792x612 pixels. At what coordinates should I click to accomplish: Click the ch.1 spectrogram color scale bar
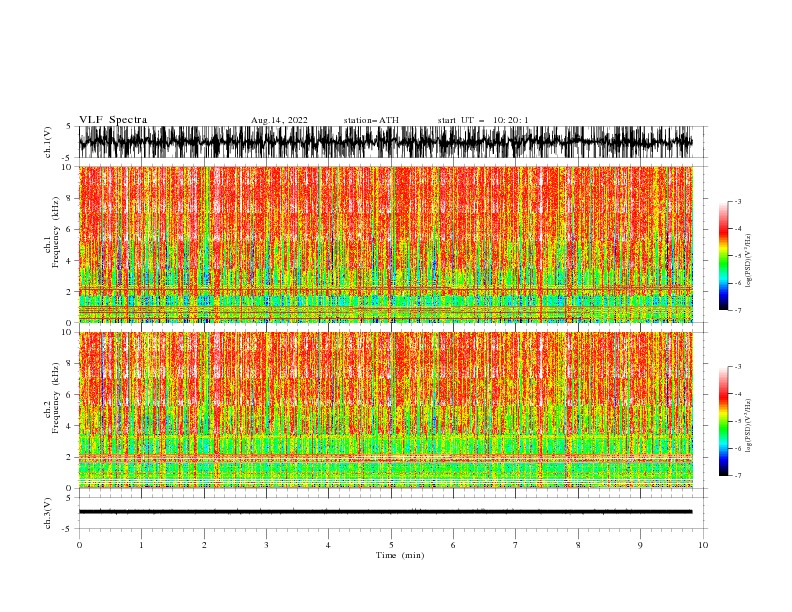click(x=723, y=256)
